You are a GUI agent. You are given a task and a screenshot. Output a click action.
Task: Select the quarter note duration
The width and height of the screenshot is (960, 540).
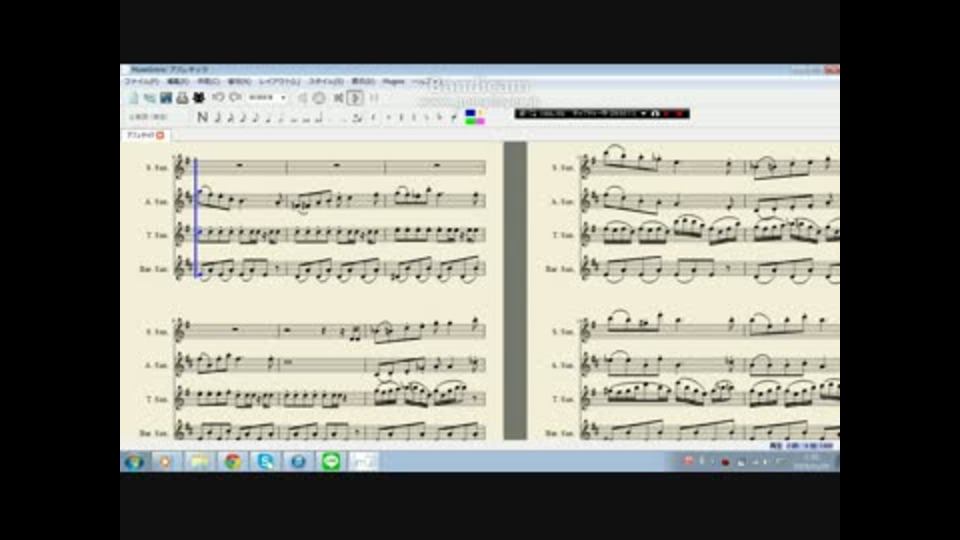pyautogui.click(x=268, y=118)
